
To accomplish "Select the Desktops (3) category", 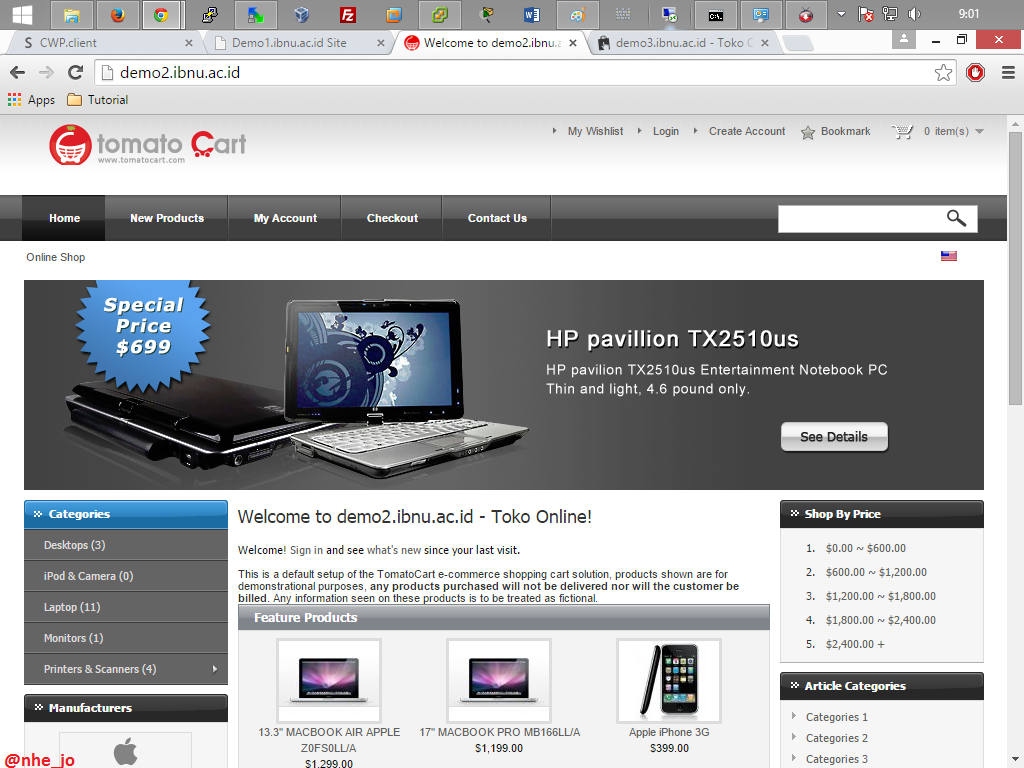I will click(126, 545).
